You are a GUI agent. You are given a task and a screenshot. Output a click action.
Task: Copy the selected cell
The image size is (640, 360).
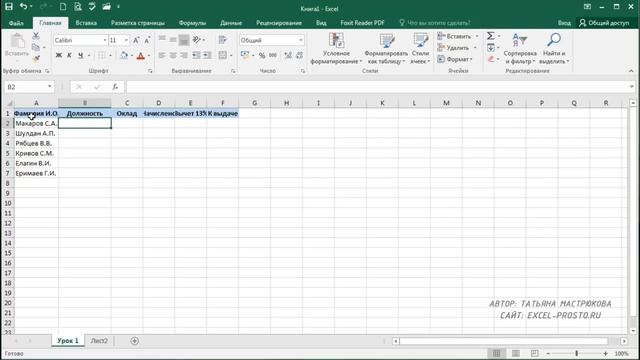(36, 47)
